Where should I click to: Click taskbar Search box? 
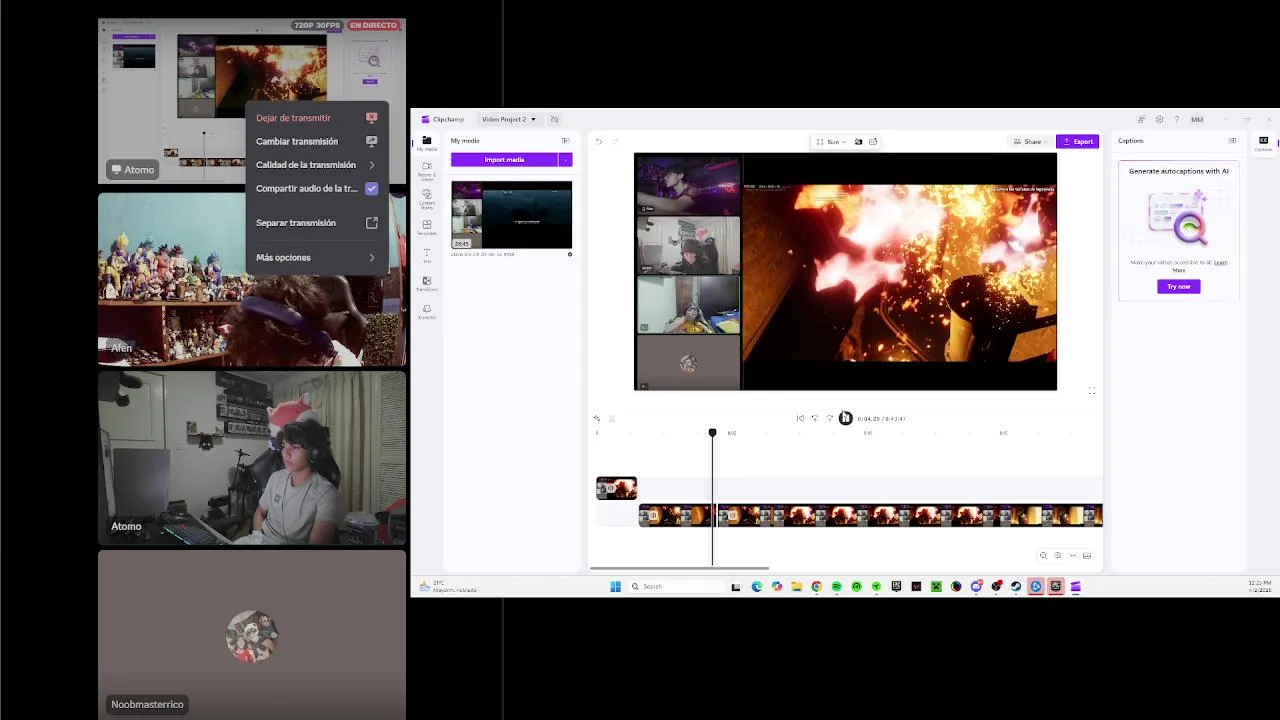676,586
